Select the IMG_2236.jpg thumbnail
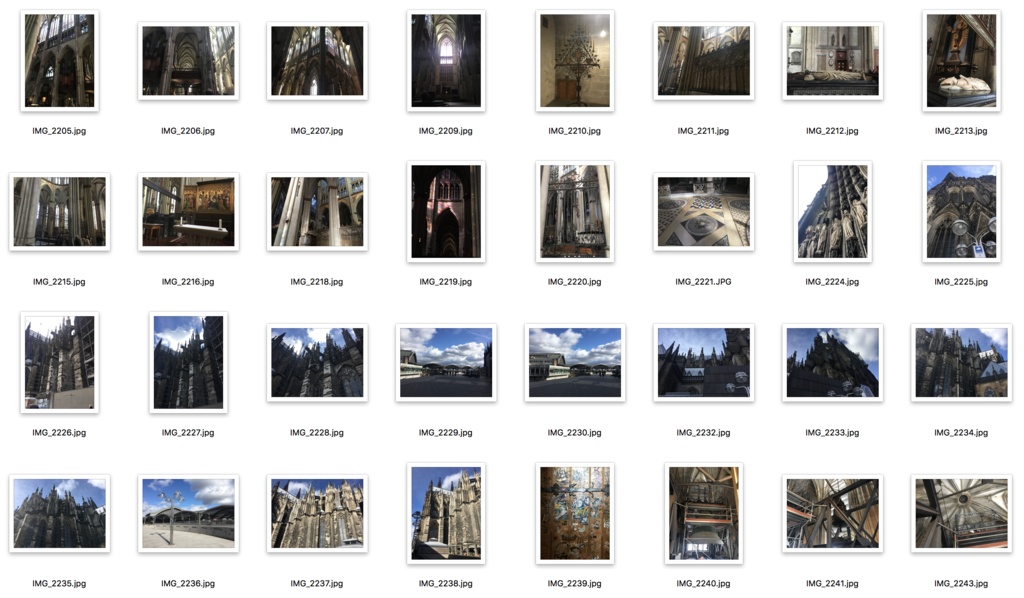The height and width of the screenshot is (598, 1024). click(188, 513)
